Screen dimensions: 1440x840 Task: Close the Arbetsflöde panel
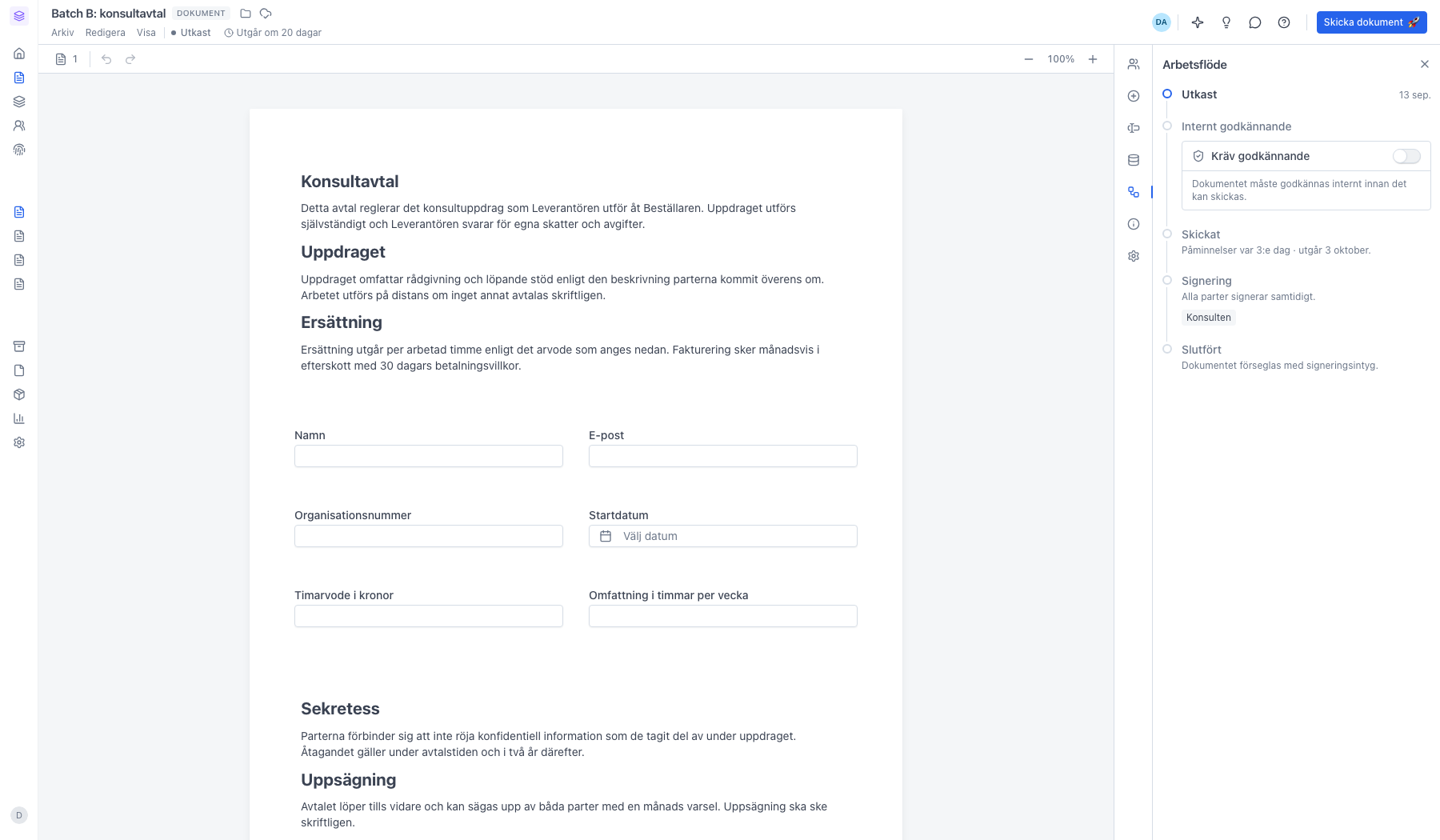[x=1425, y=64]
